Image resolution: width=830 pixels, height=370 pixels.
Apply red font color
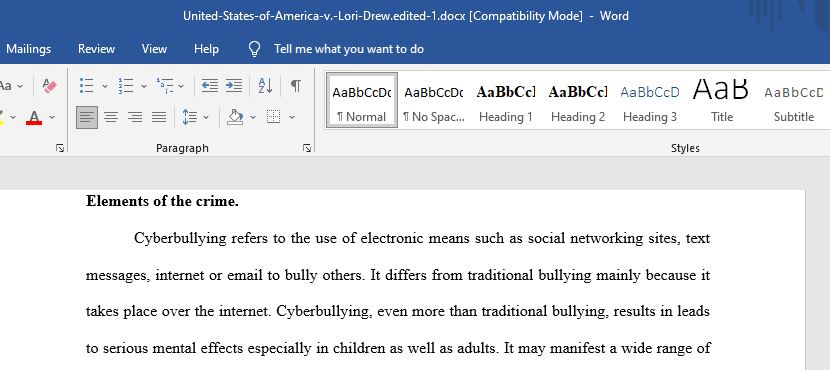pos(34,117)
